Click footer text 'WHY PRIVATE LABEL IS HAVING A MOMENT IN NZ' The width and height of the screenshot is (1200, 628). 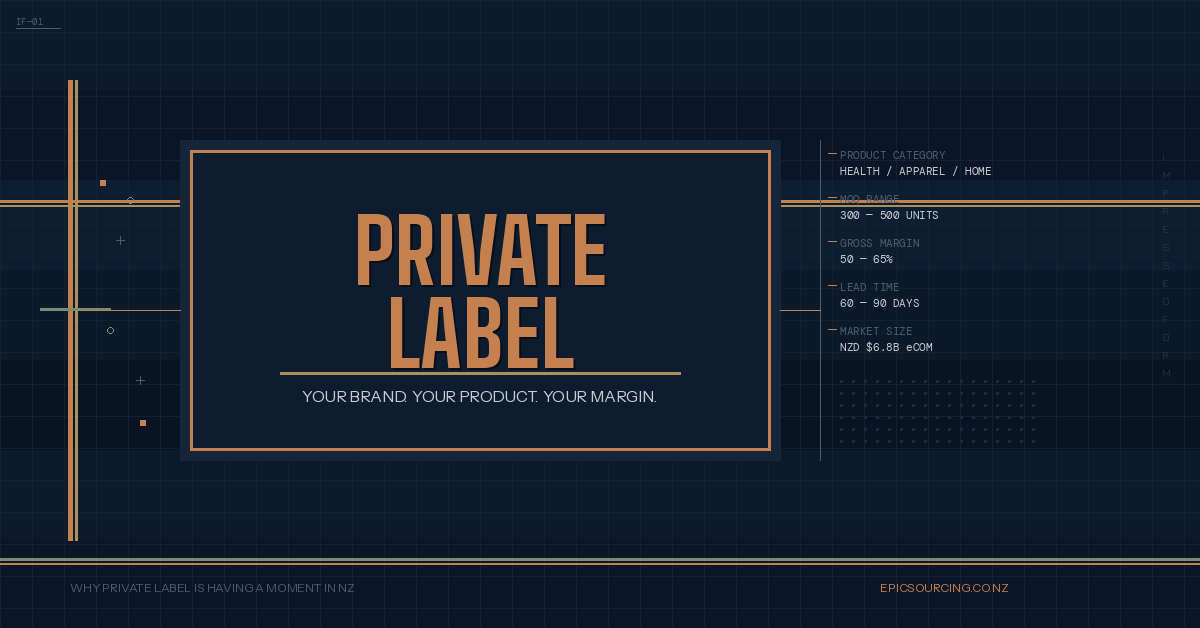(x=212, y=588)
